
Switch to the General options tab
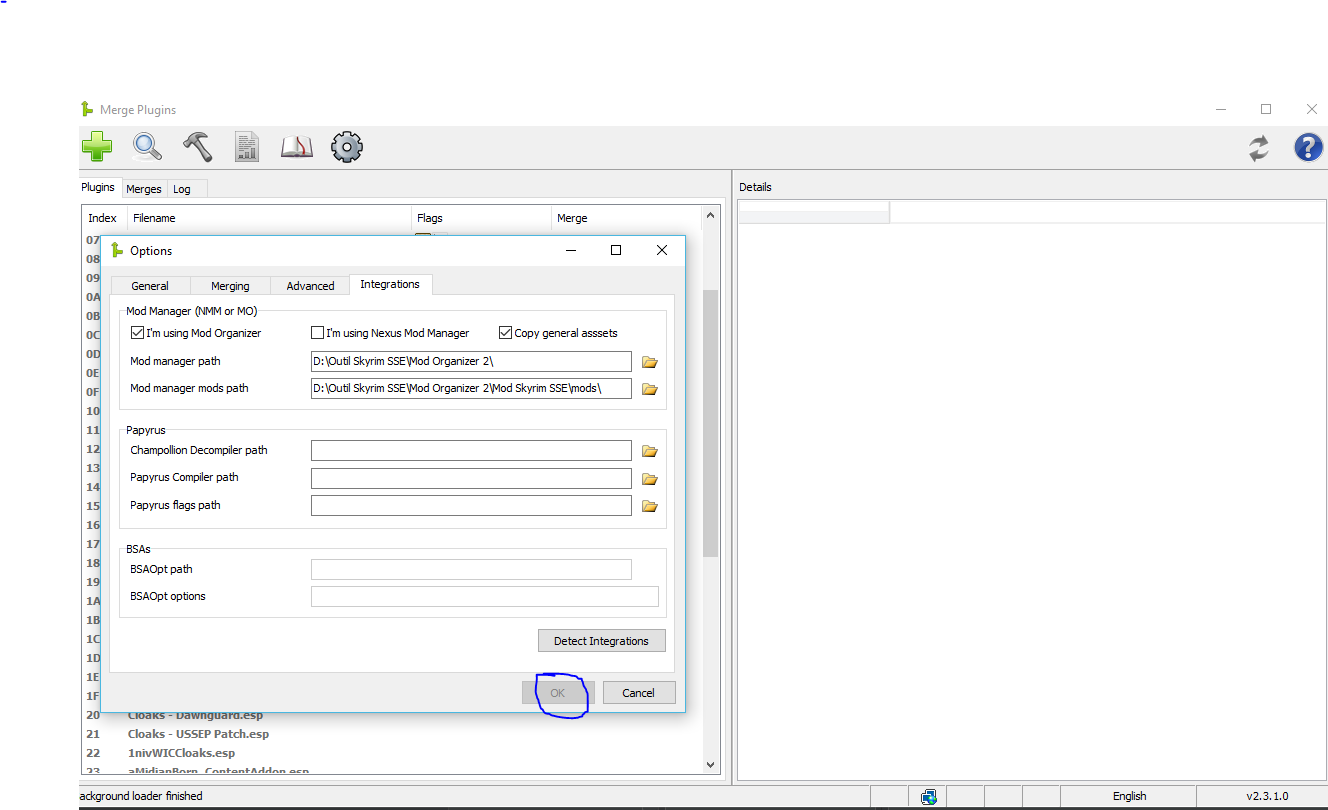[150, 286]
